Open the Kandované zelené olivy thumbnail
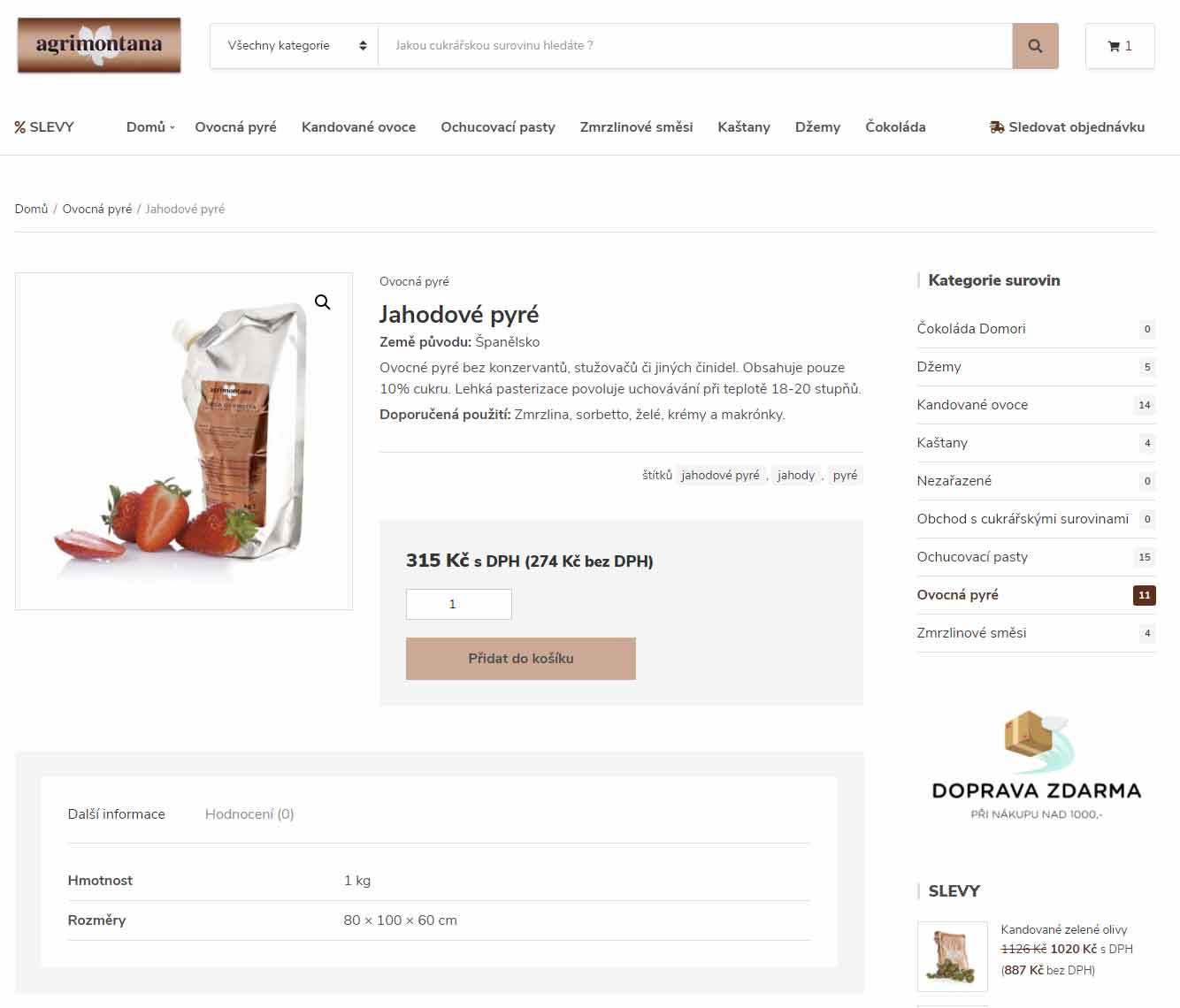The image size is (1180, 1008). click(953, 957)
